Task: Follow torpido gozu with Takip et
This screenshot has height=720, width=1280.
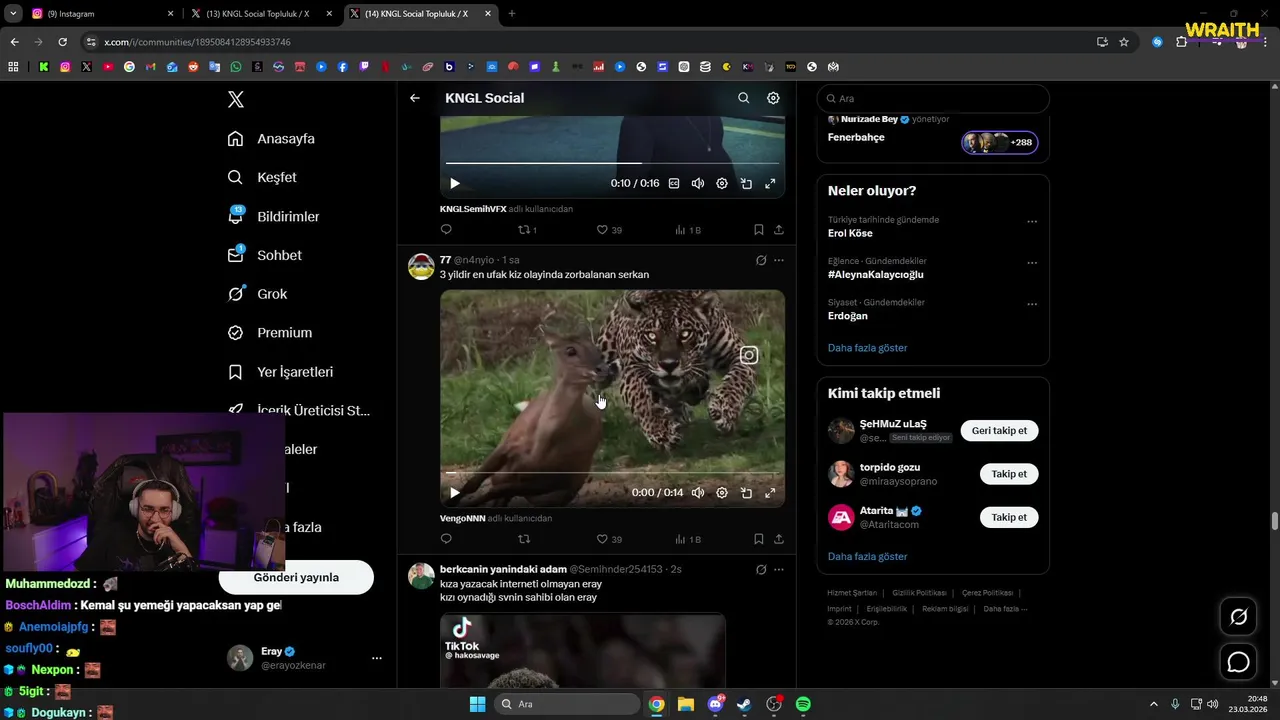Action: point(1009,474)
